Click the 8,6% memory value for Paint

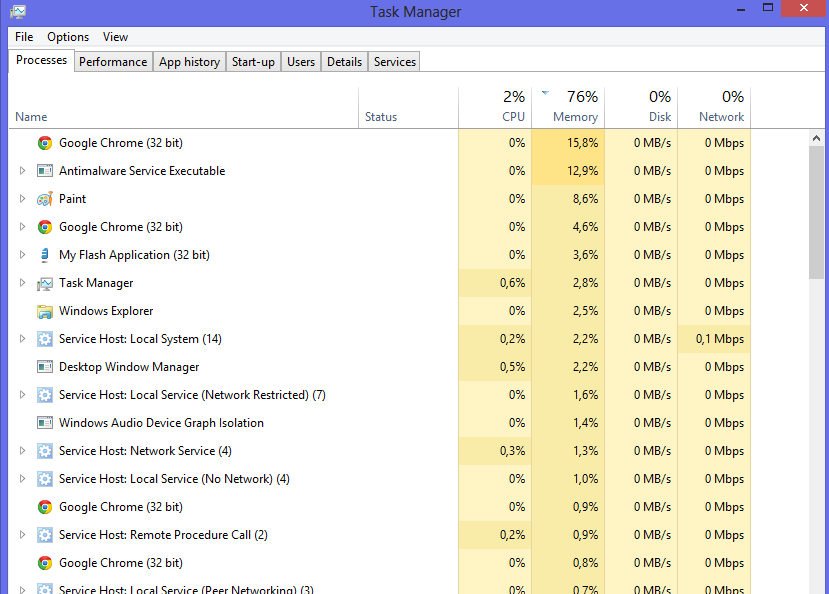pyautogui.click(x=585, y=199)
